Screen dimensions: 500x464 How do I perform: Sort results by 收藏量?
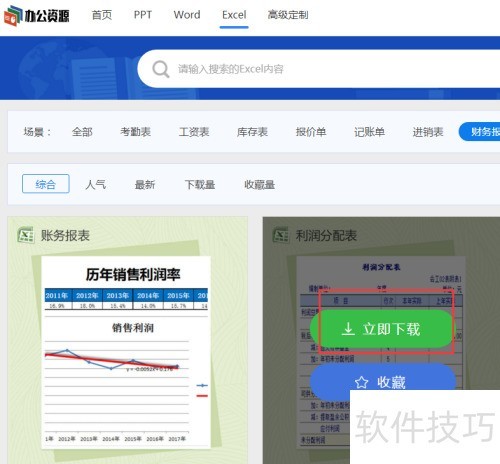coord(259,184)
